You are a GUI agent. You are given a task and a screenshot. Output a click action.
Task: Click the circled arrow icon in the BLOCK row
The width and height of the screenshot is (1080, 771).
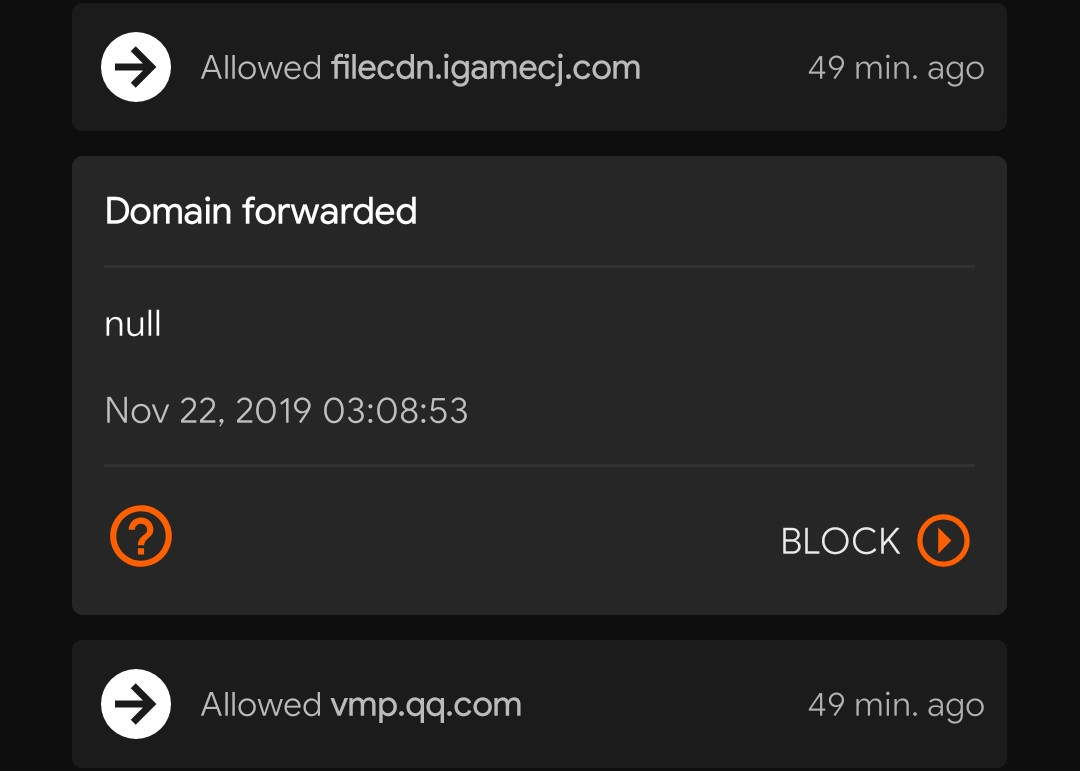click(x=941, y=540)
